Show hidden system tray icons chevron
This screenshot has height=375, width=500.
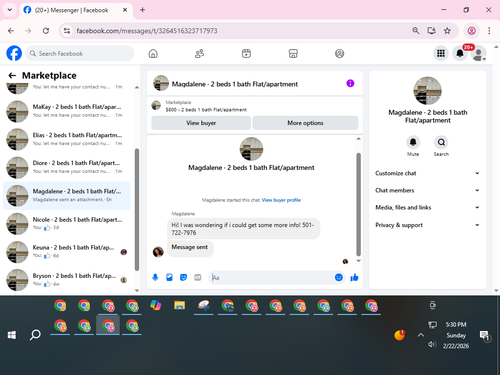click(421, 335)
